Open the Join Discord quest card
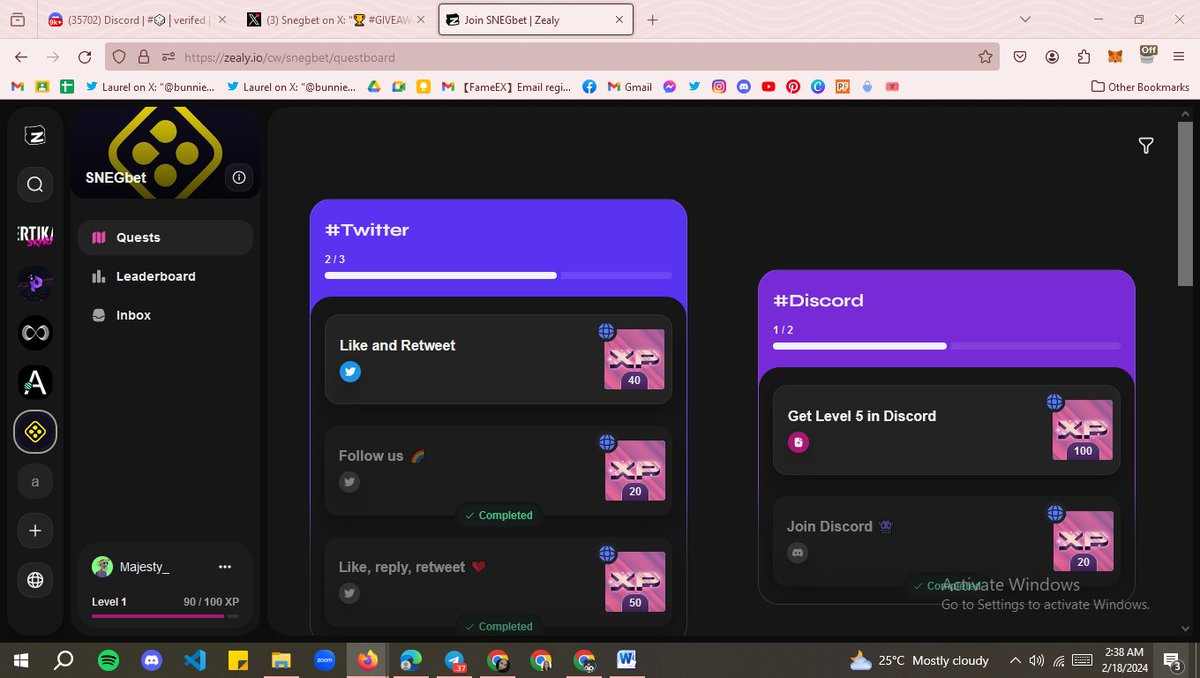The width and height of the screenshot is (1200, 678). (x=946, y=541)
